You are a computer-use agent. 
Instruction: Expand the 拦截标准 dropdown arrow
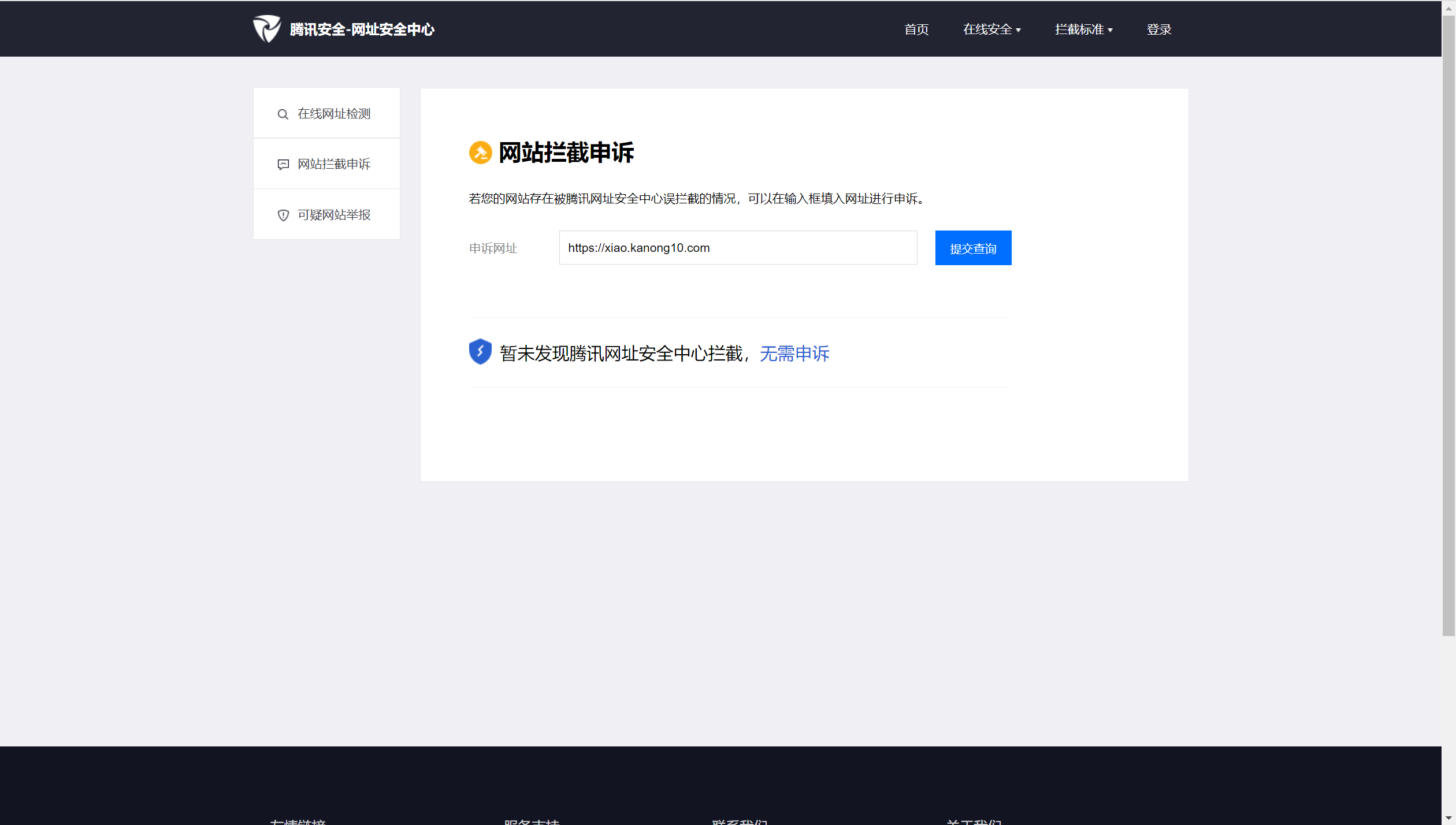point(1110,30)
